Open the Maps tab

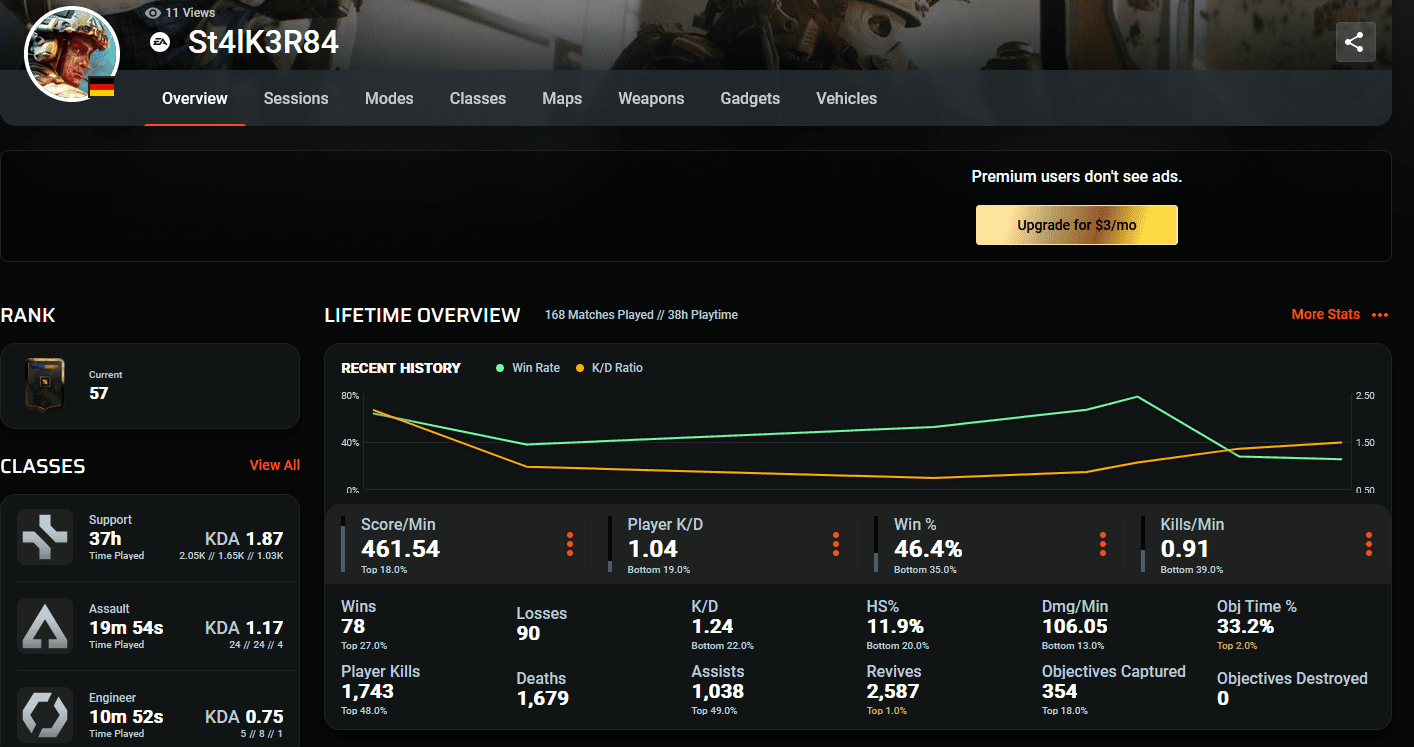pos(562,98)
